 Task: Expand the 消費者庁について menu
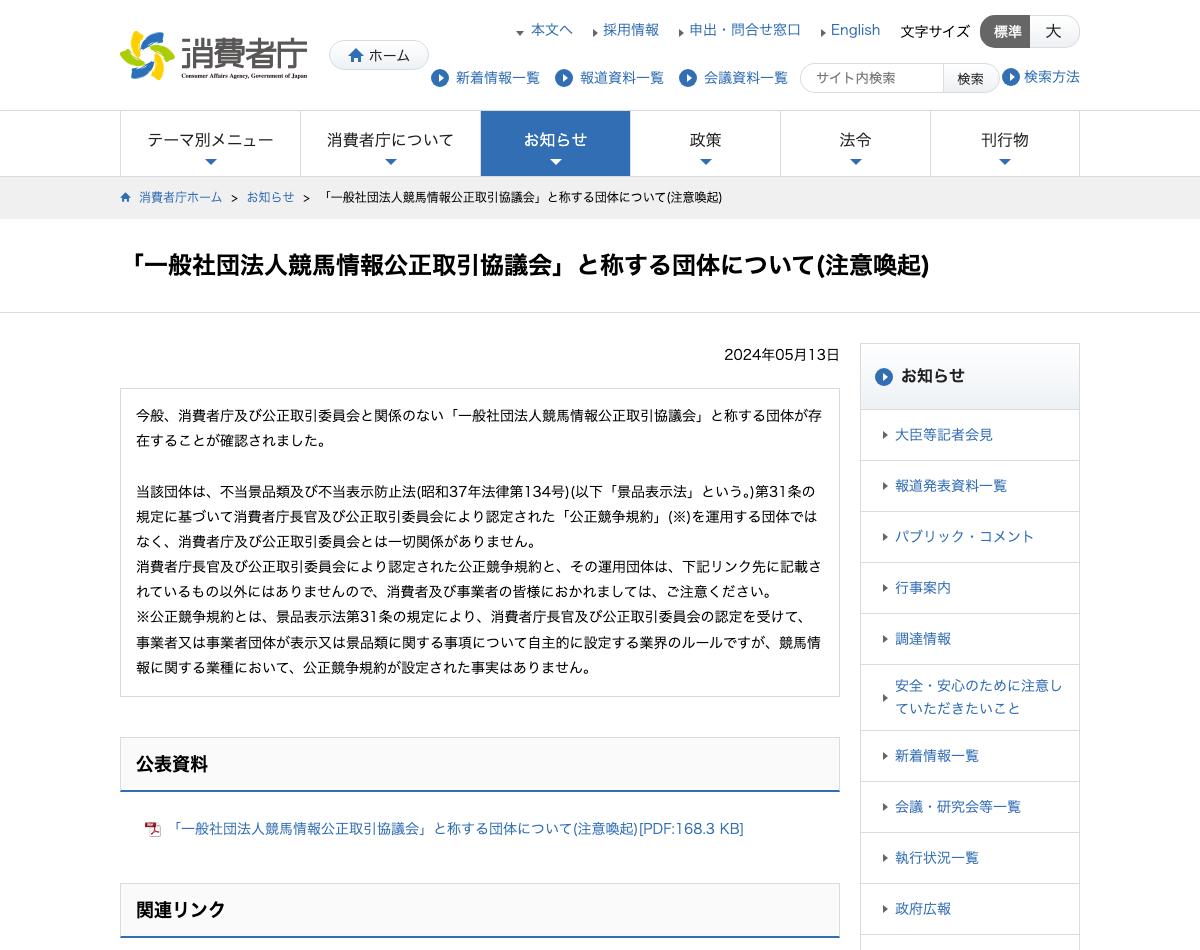coord(391,144)
